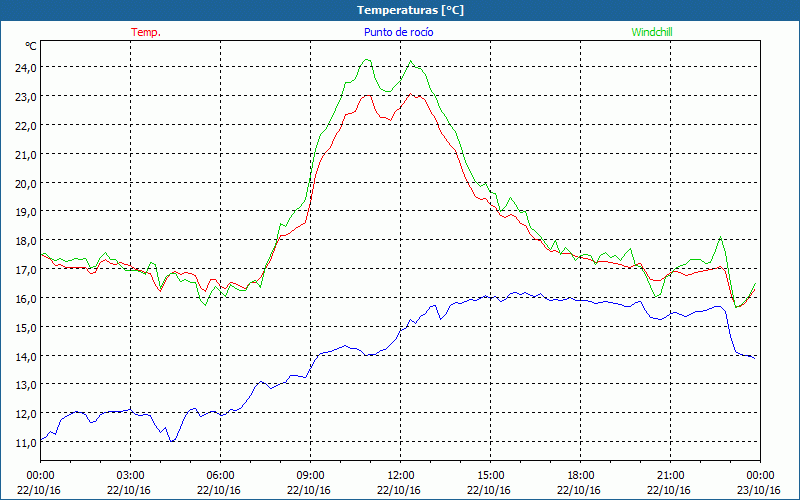Click the 12:00 time axis label
800x500 pixels.
point(401,476)
